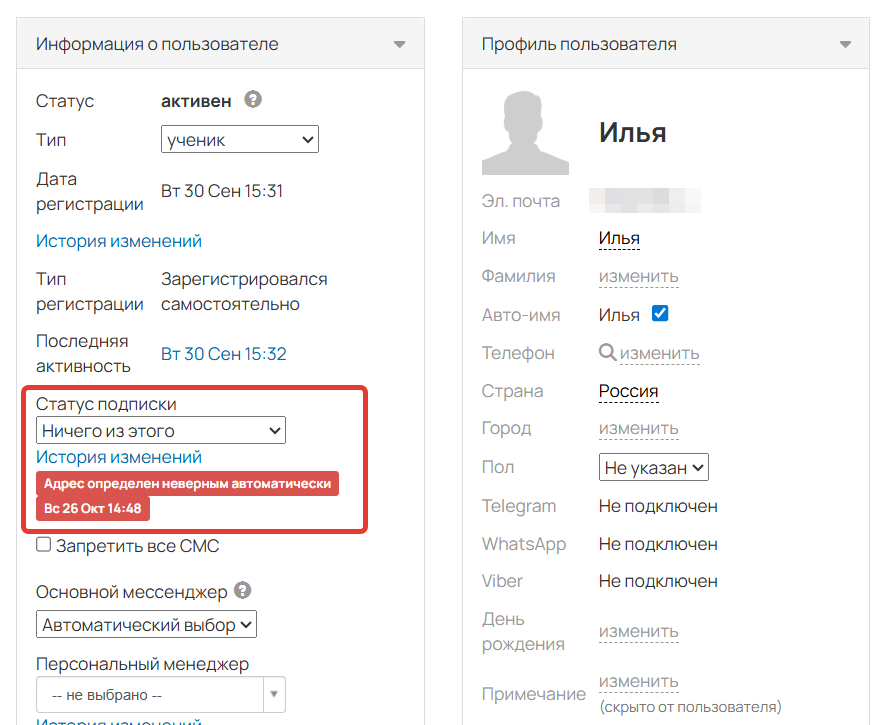Open the Основной мессенджер dropdown
886x725 pixels.
tap(146, 624)
